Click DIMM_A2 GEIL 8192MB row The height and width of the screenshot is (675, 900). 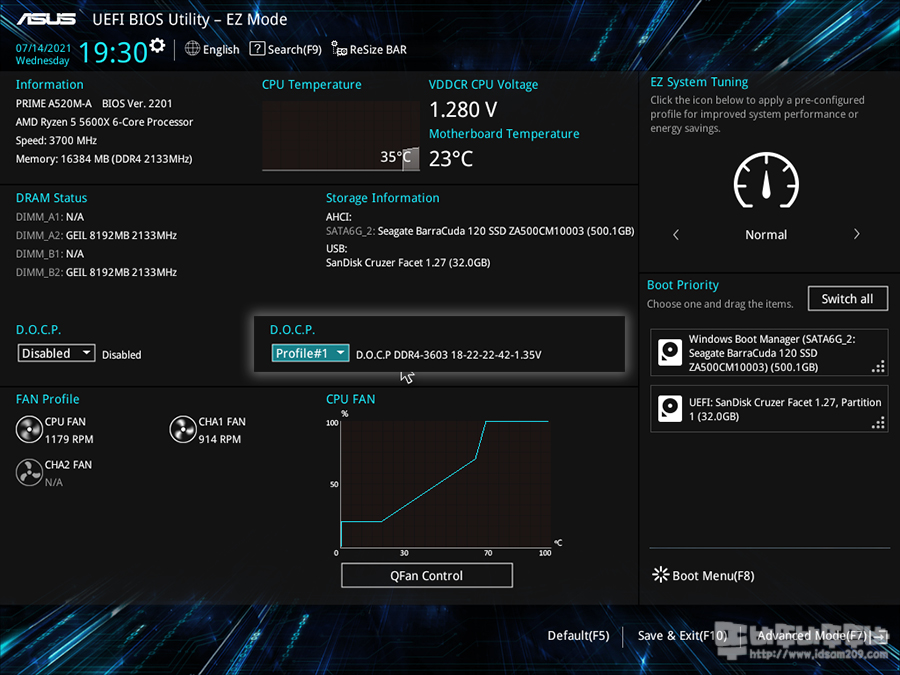[x=96, y=235]
